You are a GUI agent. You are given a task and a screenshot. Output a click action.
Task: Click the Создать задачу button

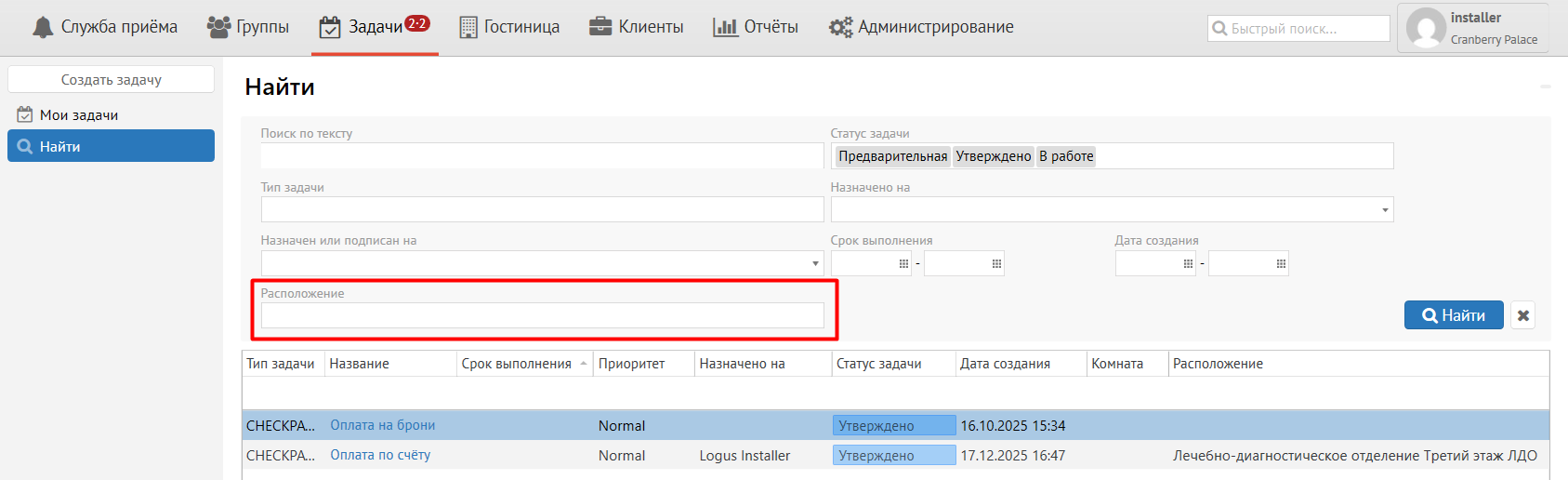112,80
